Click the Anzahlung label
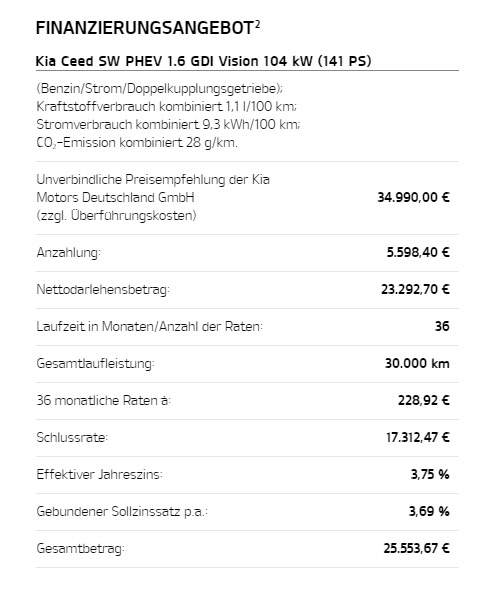 69,253
